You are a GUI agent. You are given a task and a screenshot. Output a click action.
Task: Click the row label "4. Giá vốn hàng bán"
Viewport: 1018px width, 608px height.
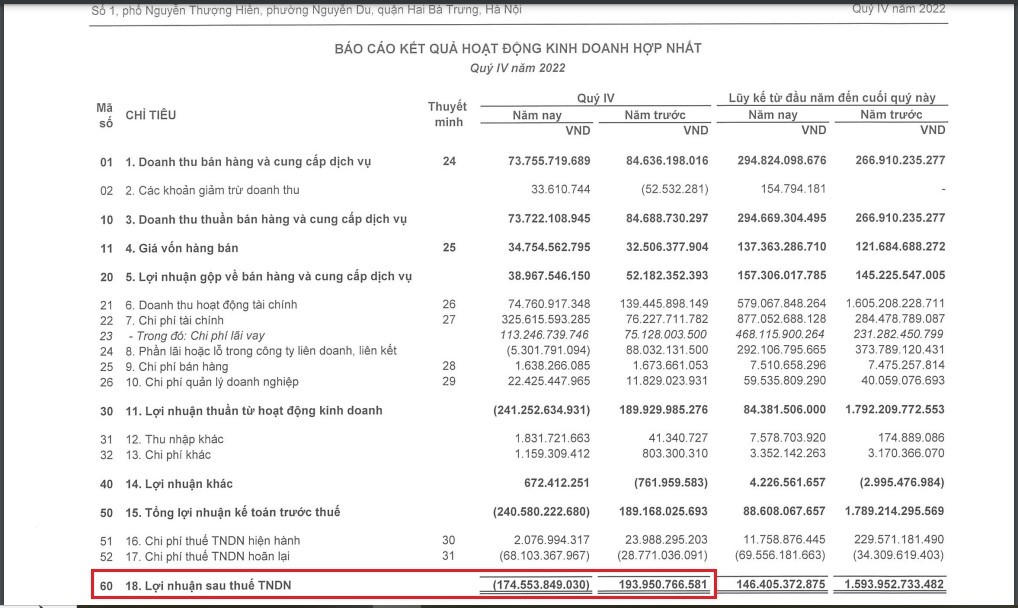(181, 247)
